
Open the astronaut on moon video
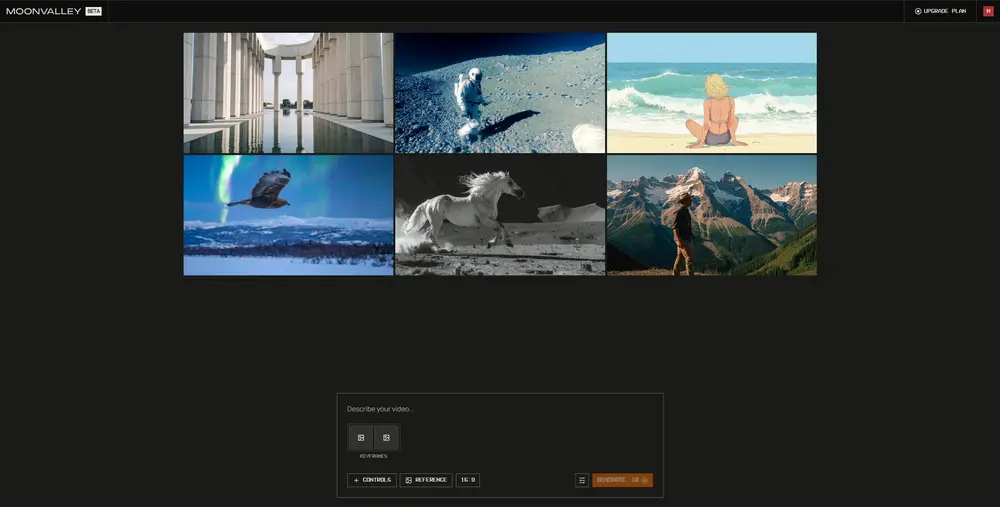coord(500,93)
